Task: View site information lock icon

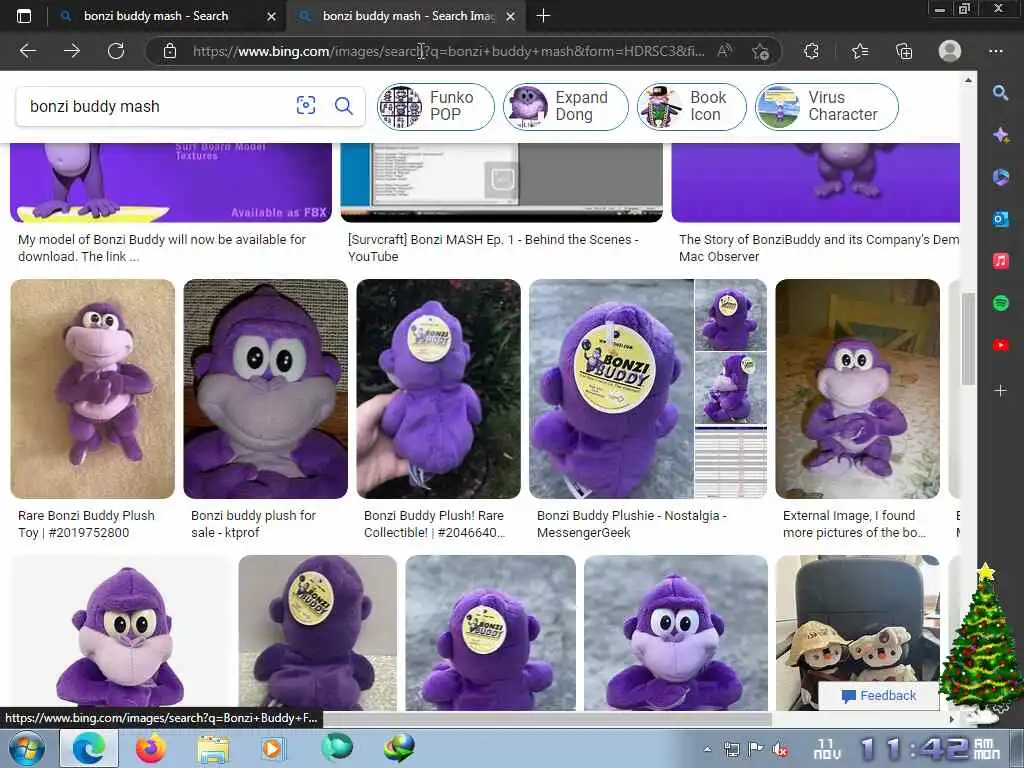Action: [x=170, y=51]
